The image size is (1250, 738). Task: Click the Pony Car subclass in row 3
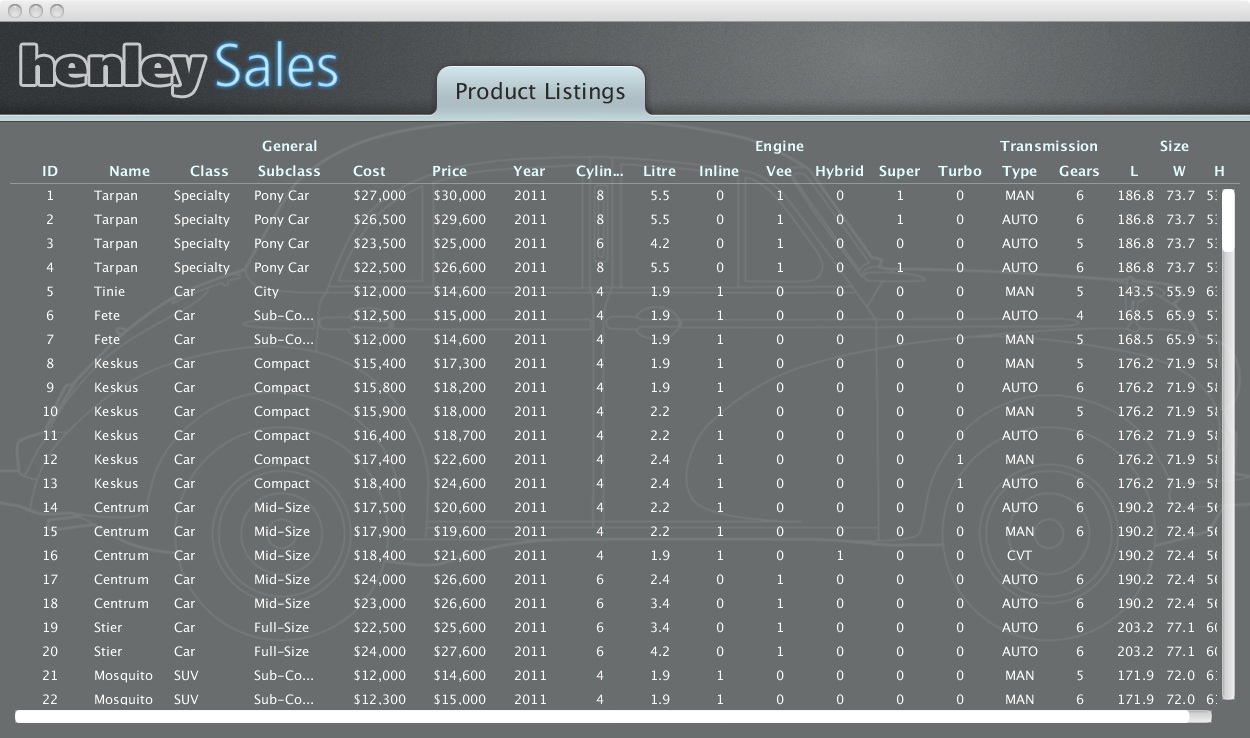point(281,244)
